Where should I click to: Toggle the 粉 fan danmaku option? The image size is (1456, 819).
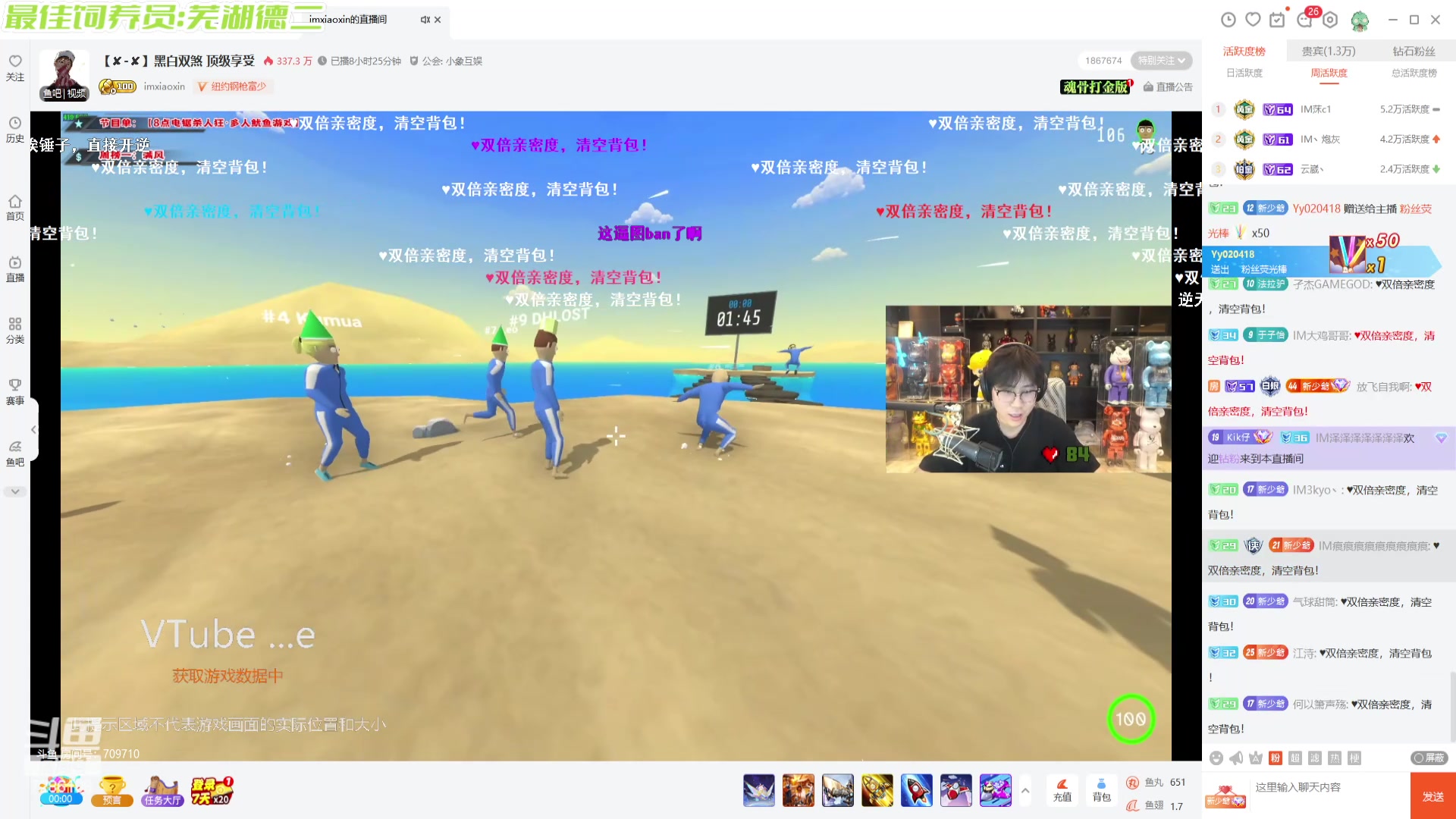pyautogui.click(x=1276, y=758)
